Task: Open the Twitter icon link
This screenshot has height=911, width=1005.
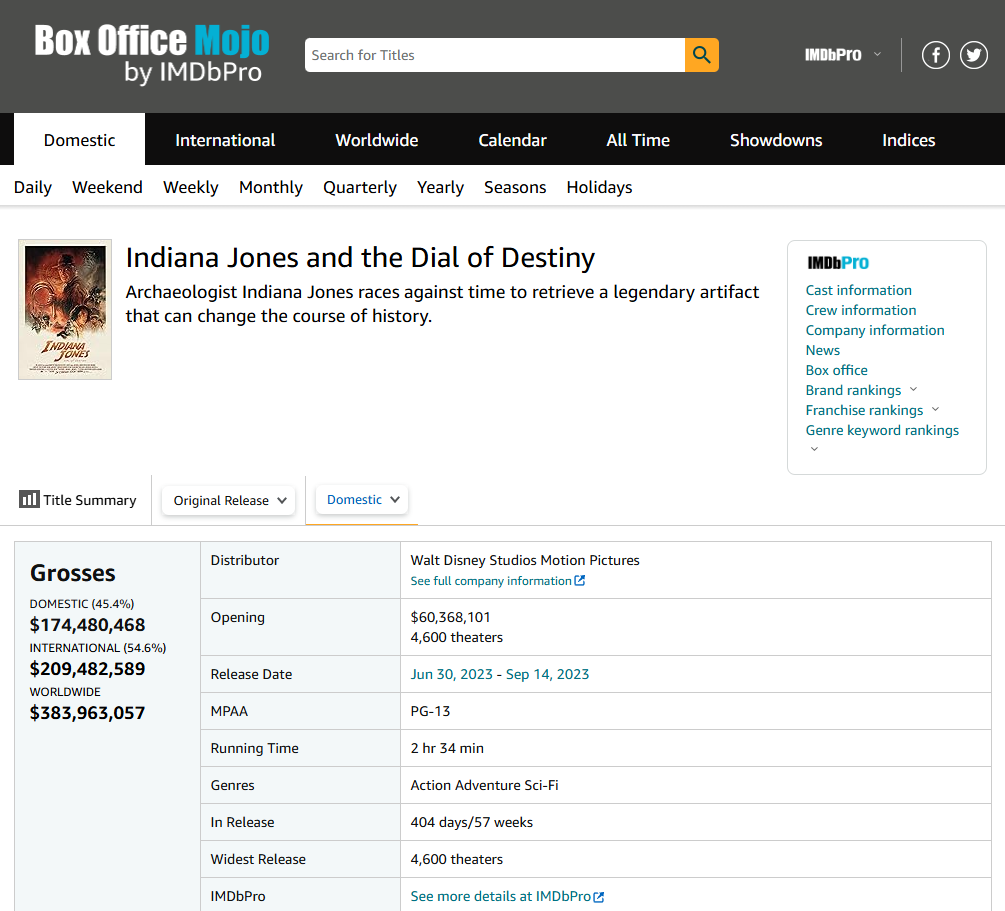Action: [974, 55]
